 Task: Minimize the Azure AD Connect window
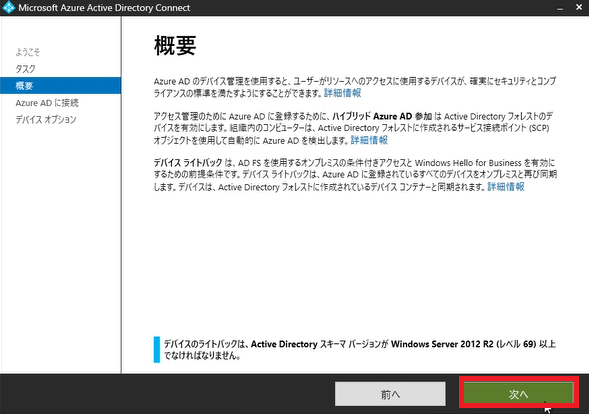(x=560, y=8)
